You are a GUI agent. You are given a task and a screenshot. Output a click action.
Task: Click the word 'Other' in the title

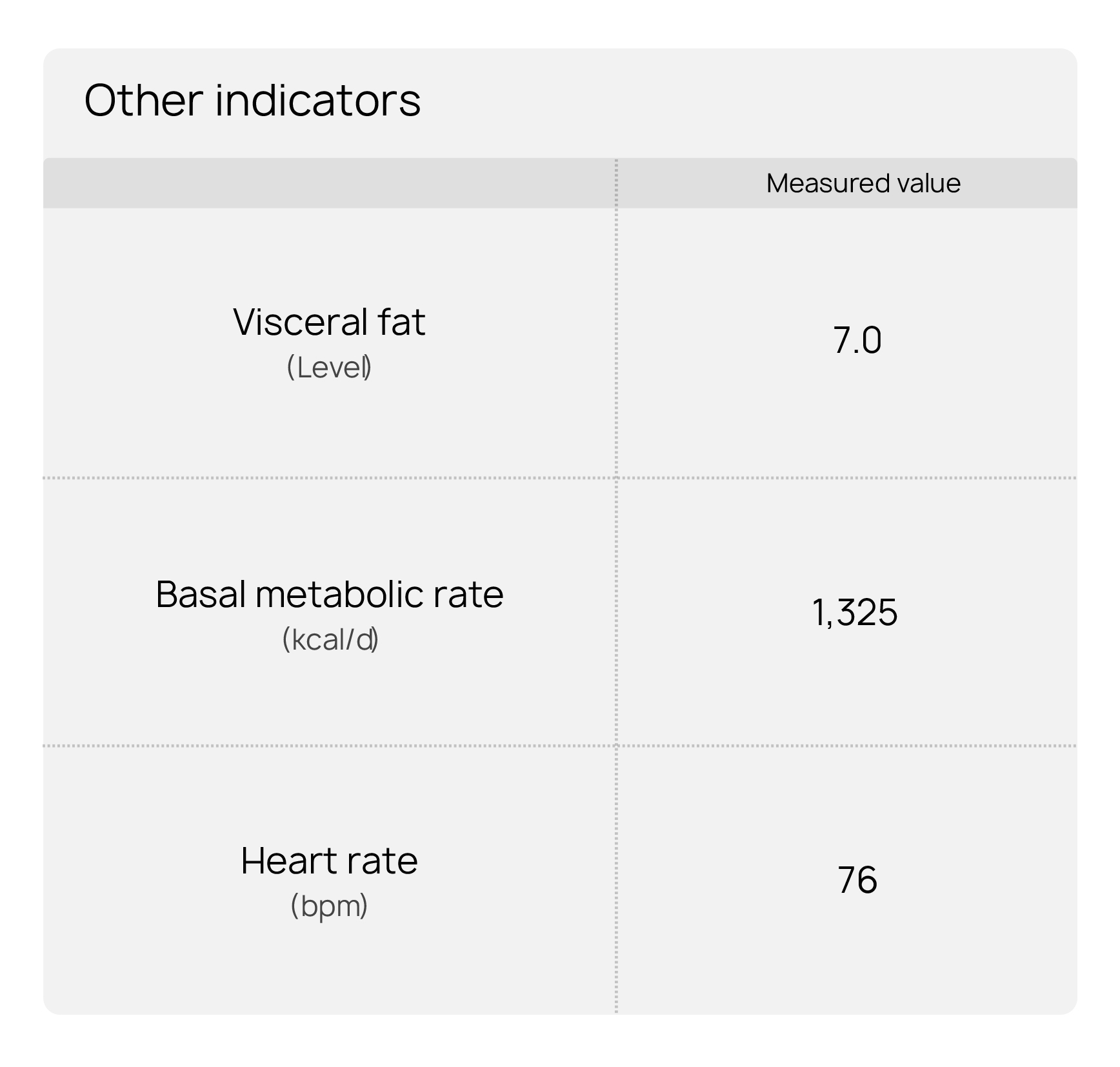click(x=145, y=101)
